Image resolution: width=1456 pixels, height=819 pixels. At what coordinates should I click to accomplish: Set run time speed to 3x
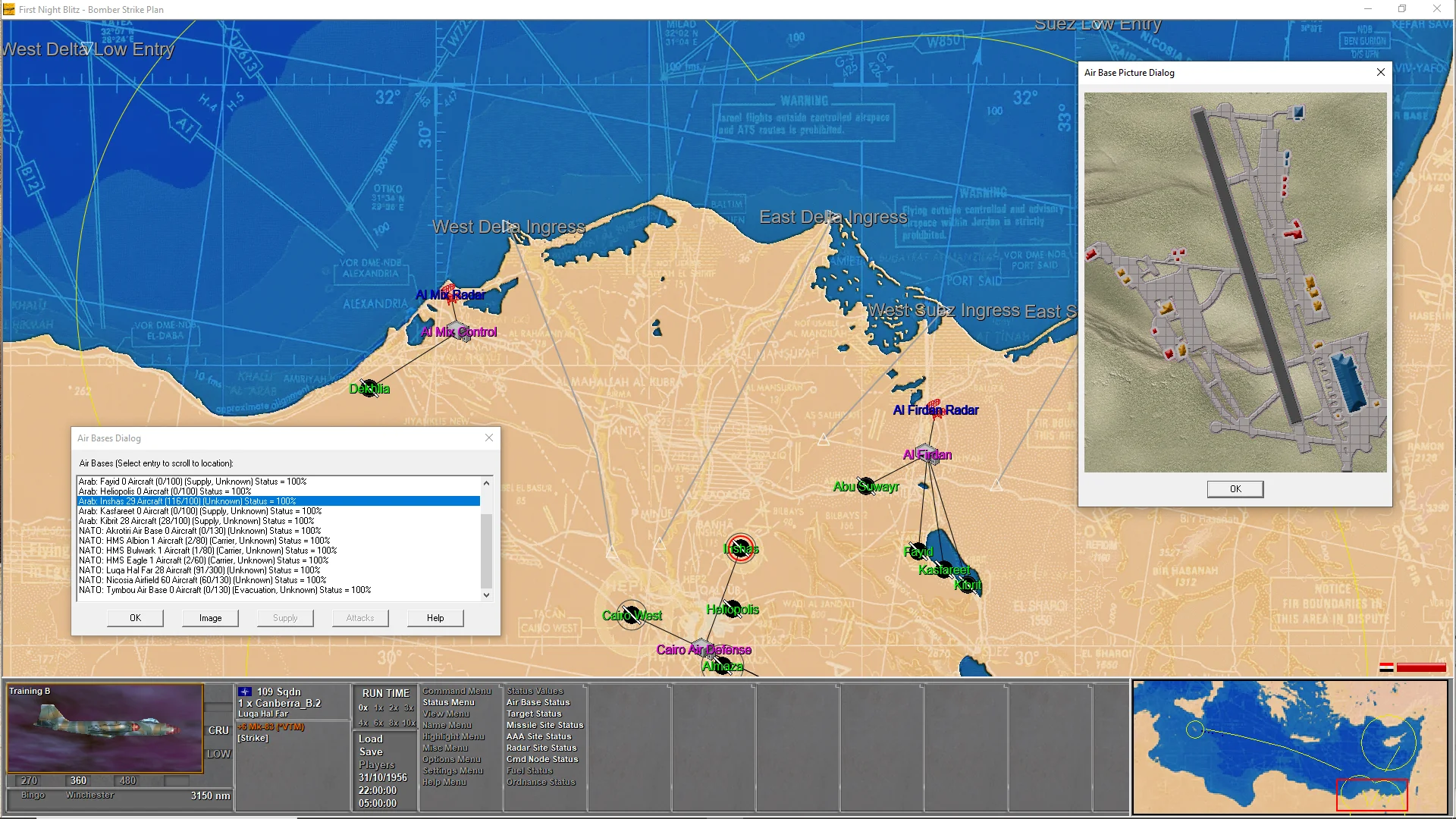coord(409,708)
